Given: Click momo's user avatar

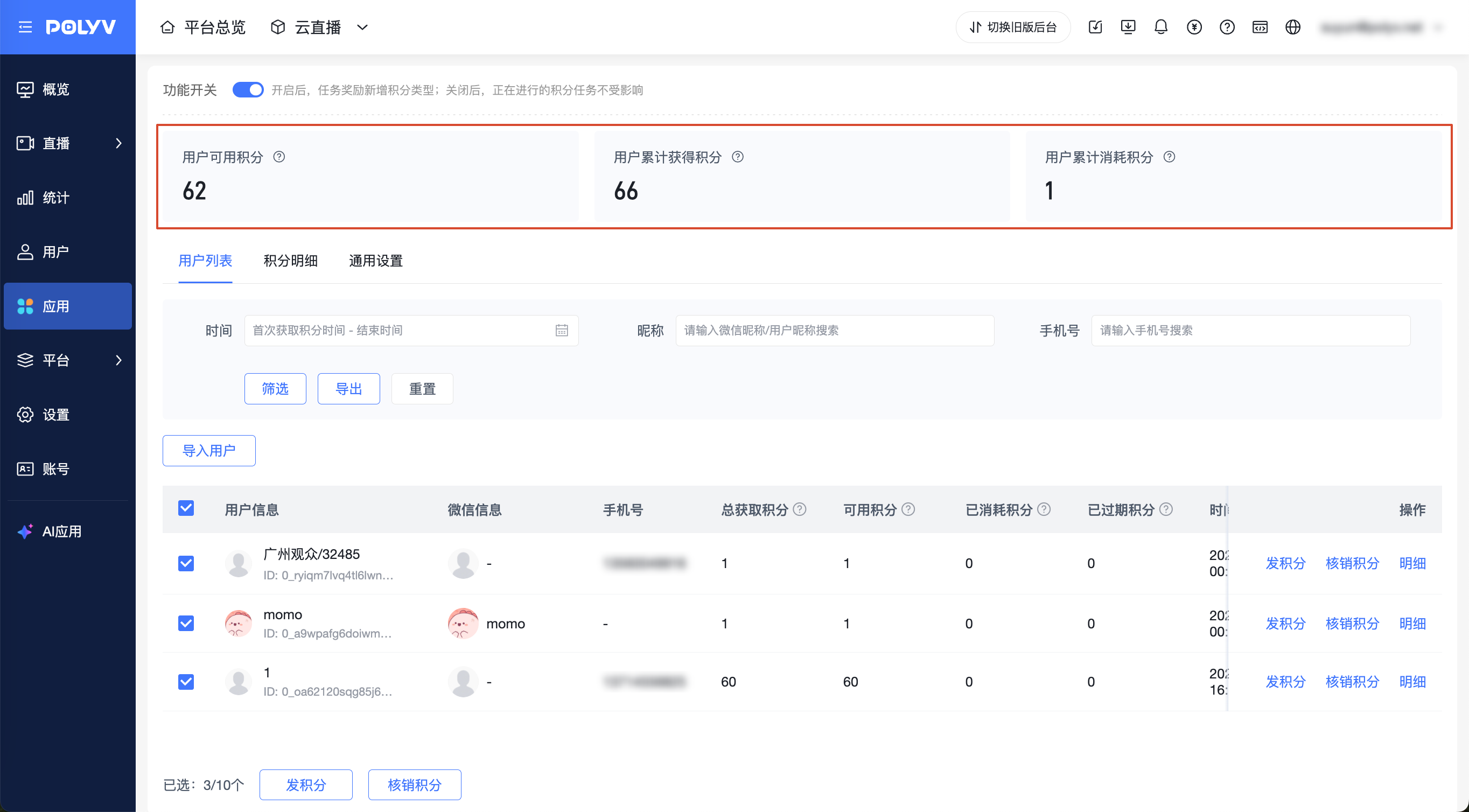Looking at the screenshot, I should click(x=239, y=623).
